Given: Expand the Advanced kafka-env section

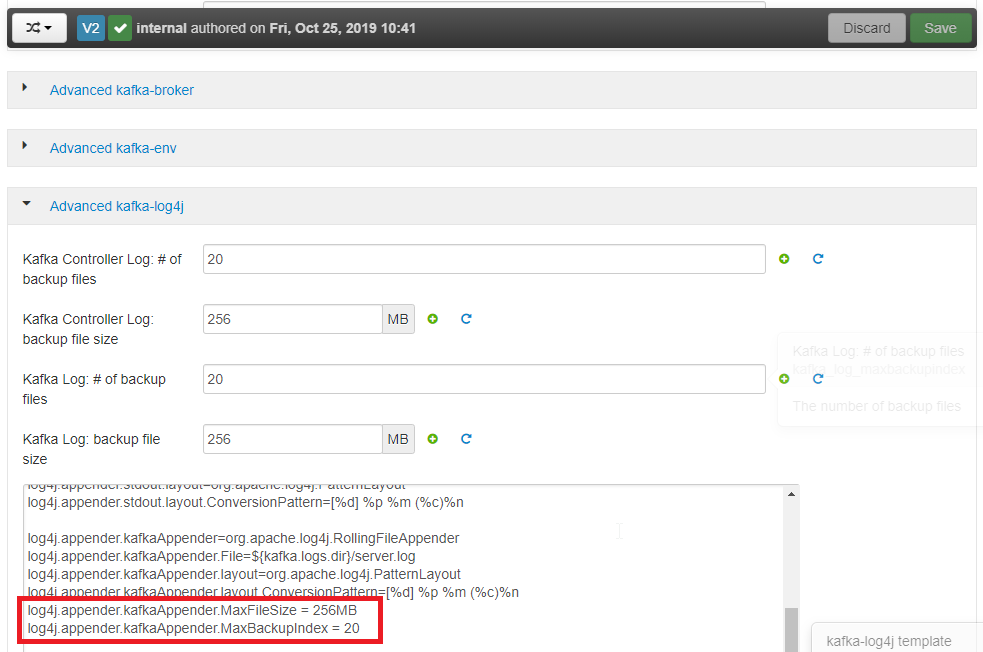Looking at the screenshot, I should point(113,148).
